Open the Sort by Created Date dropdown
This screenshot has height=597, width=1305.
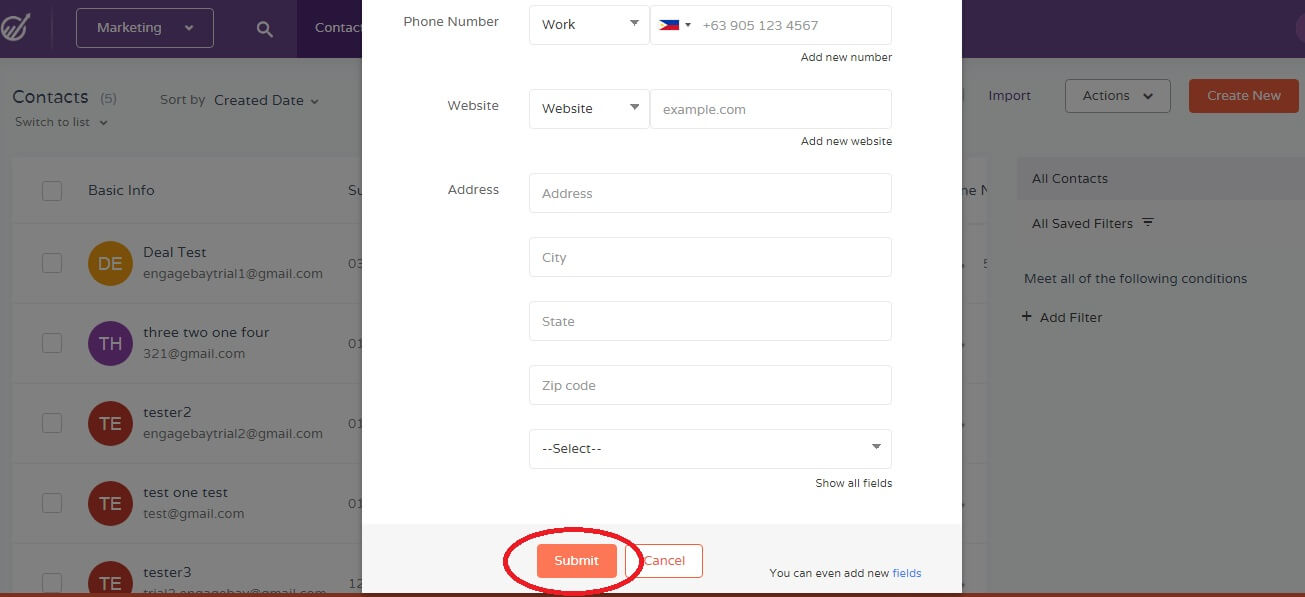coord(265,100)
